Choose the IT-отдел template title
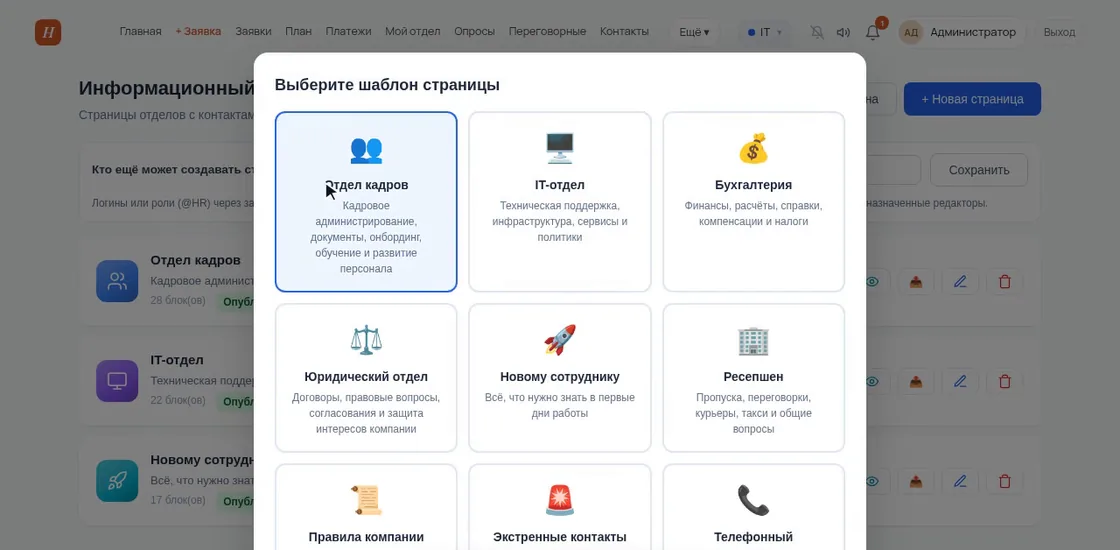The height and width of the screenshot is (550, 1120). pos(560,185)
